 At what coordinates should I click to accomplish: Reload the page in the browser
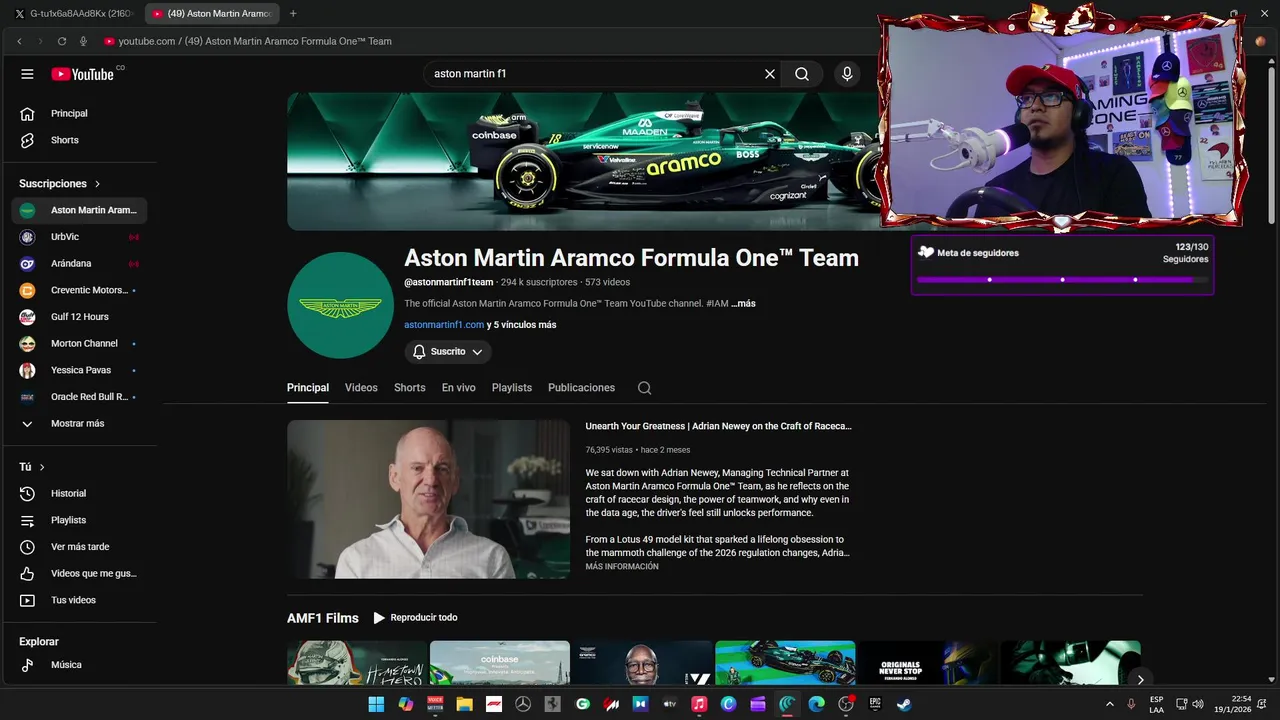(62, 41)
